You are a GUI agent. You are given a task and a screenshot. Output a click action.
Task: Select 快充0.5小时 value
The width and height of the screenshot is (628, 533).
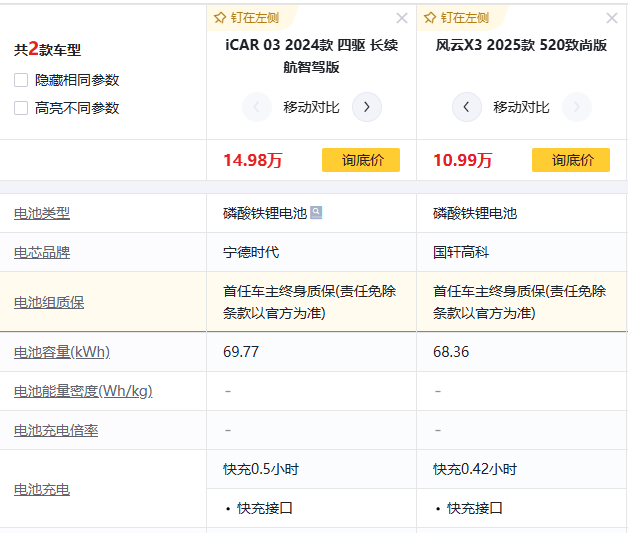coord(261,469)
